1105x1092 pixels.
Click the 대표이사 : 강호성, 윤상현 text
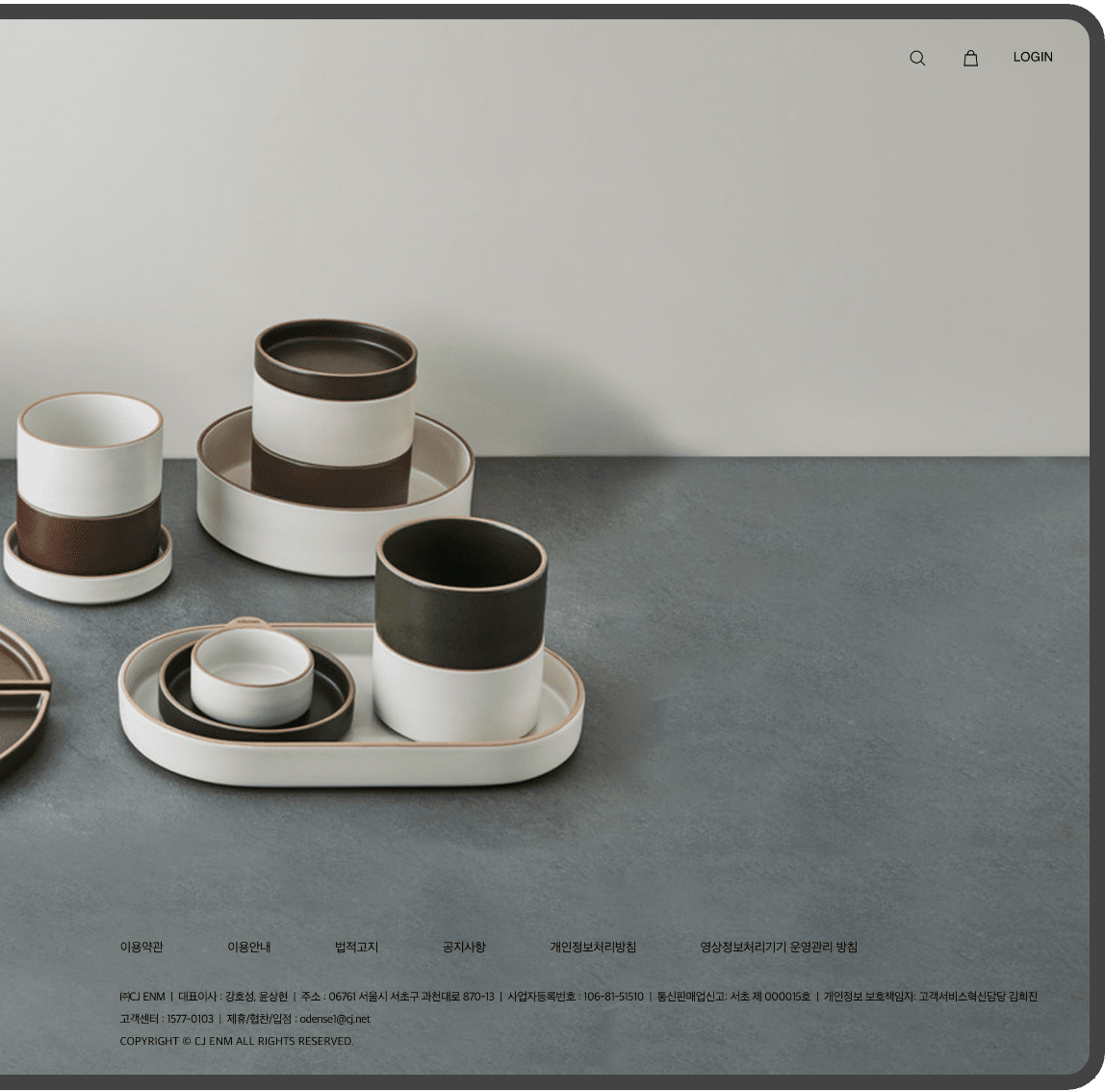point(233,996)
